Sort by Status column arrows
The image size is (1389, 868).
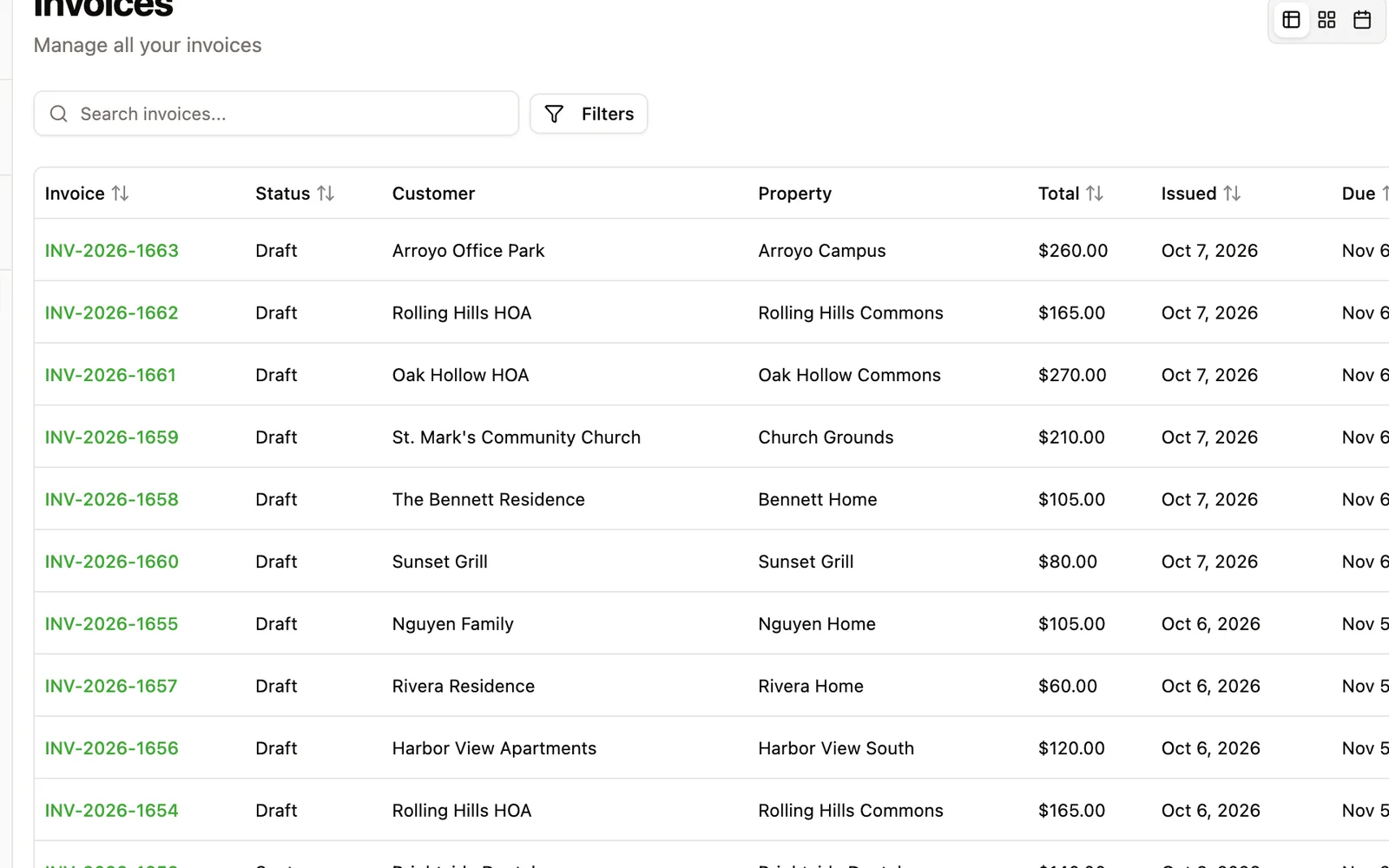click(x=326, y=194)
